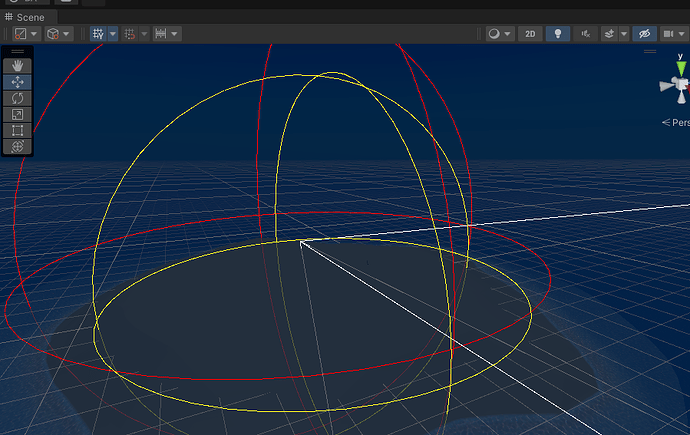Open the scene camera settings dropdown
The height and width of the screenshot is (435, 690).
674,34
